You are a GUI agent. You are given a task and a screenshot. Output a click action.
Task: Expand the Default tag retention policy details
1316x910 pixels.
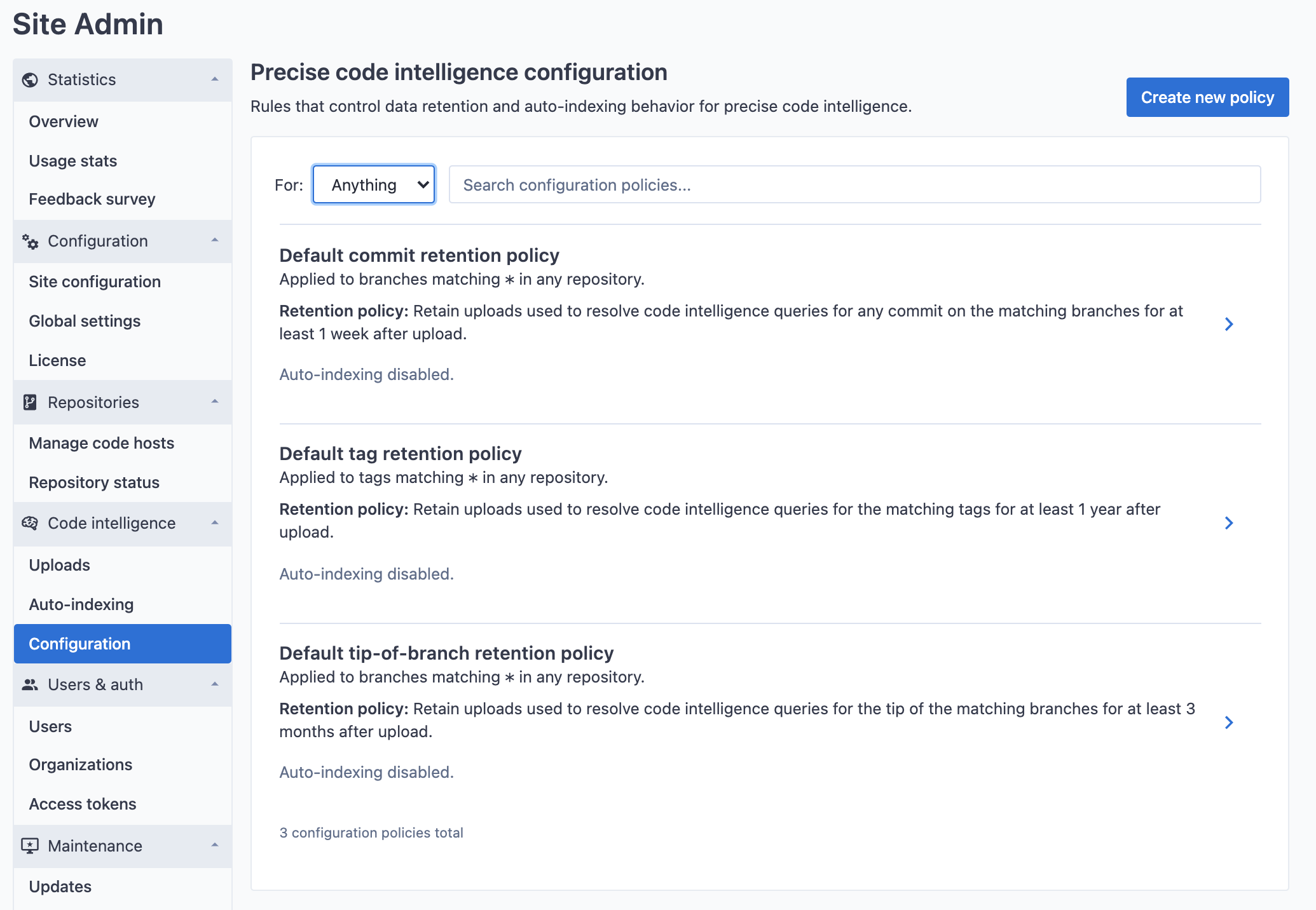(1231, 521)
